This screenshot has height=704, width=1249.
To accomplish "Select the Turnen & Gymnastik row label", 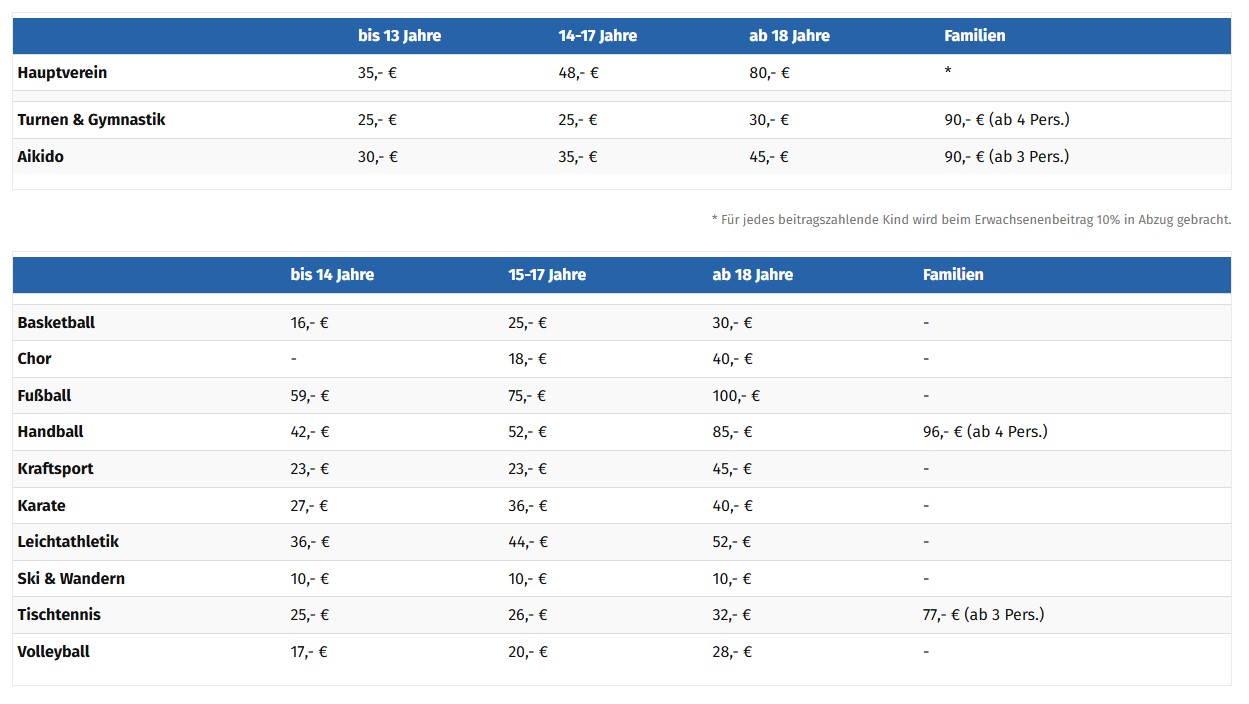I will coord(91,120).
